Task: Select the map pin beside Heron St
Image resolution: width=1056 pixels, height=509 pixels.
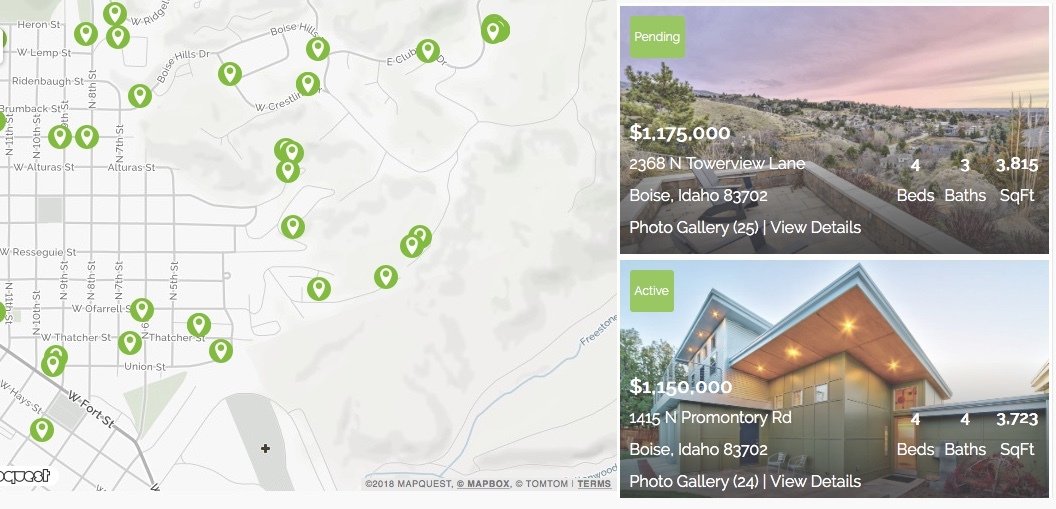Action: point(86,33)
